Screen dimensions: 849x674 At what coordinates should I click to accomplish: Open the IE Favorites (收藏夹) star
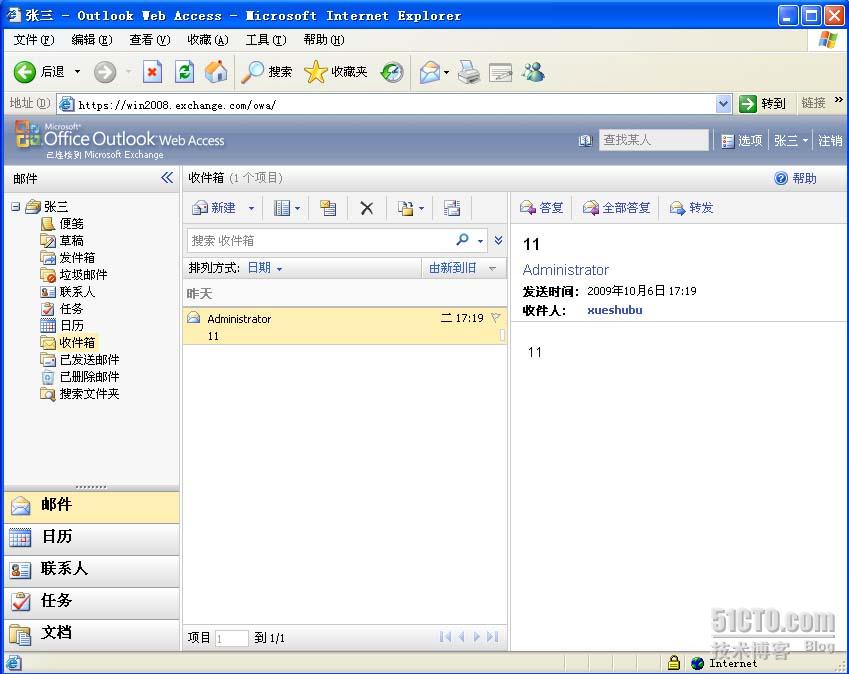point(336,71)
